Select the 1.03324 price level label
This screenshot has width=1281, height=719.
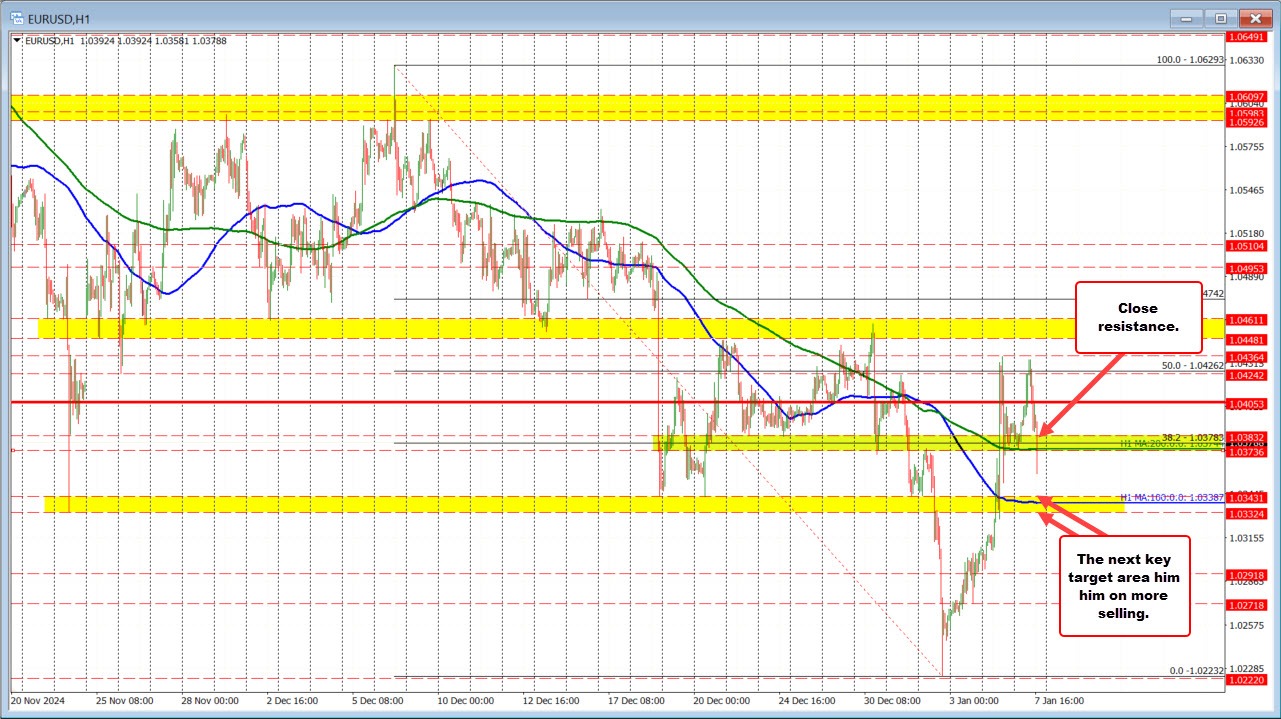1248,513
